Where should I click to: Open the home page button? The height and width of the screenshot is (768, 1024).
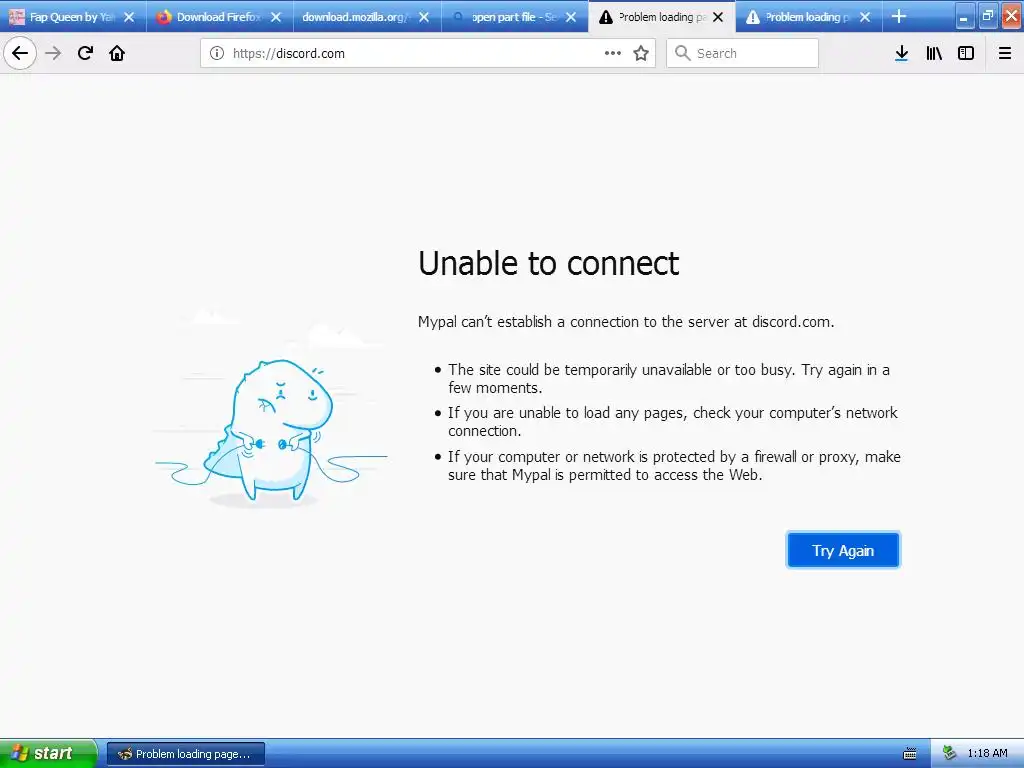(x=117, y=53)
